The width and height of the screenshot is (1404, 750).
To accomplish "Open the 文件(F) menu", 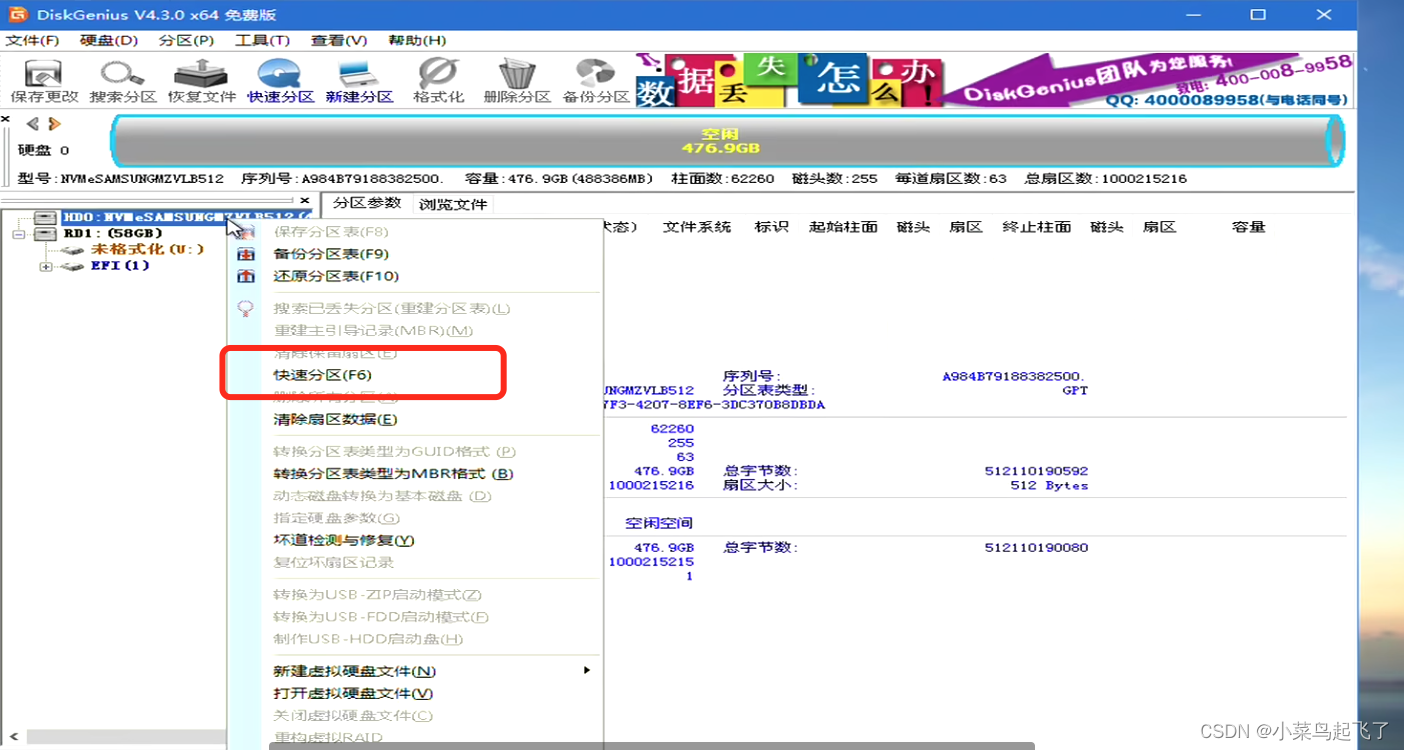I will click(32, 40).
